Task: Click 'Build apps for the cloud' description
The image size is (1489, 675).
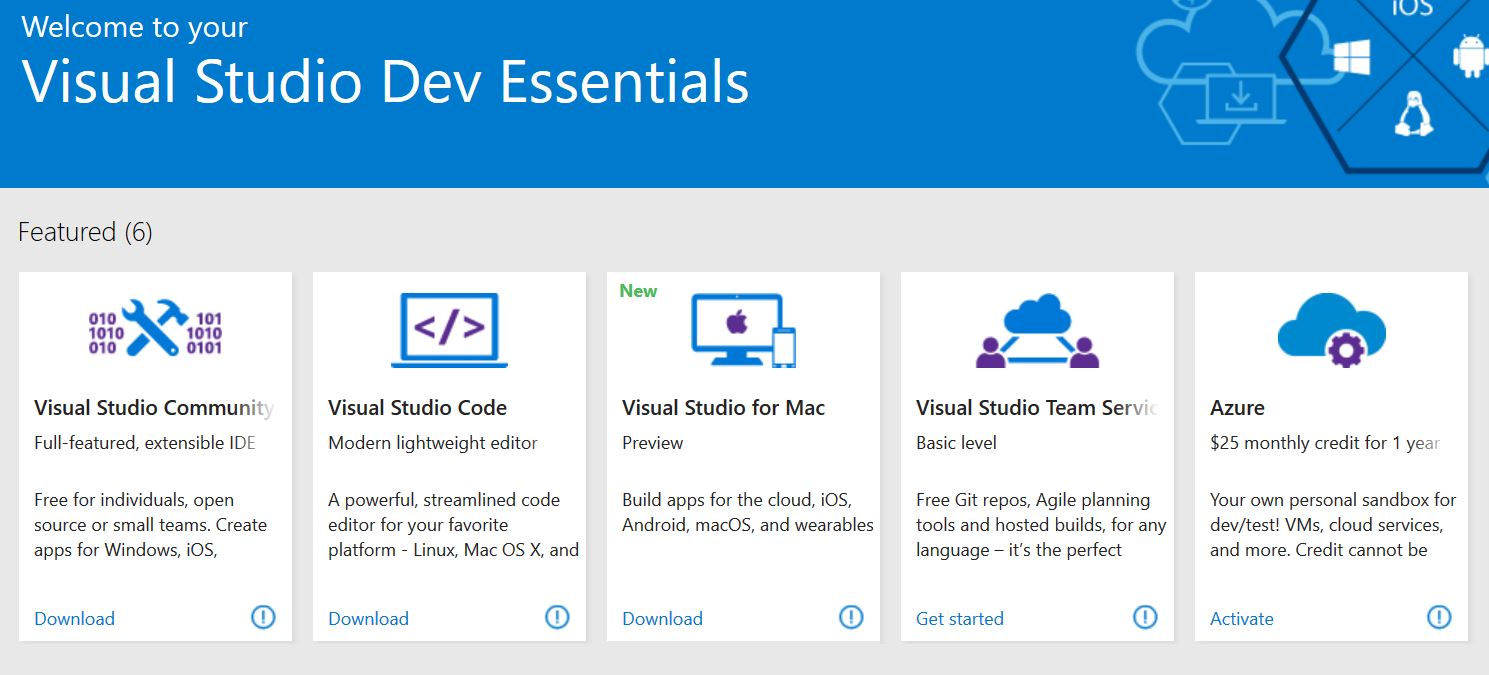Action: click(748, 512)
